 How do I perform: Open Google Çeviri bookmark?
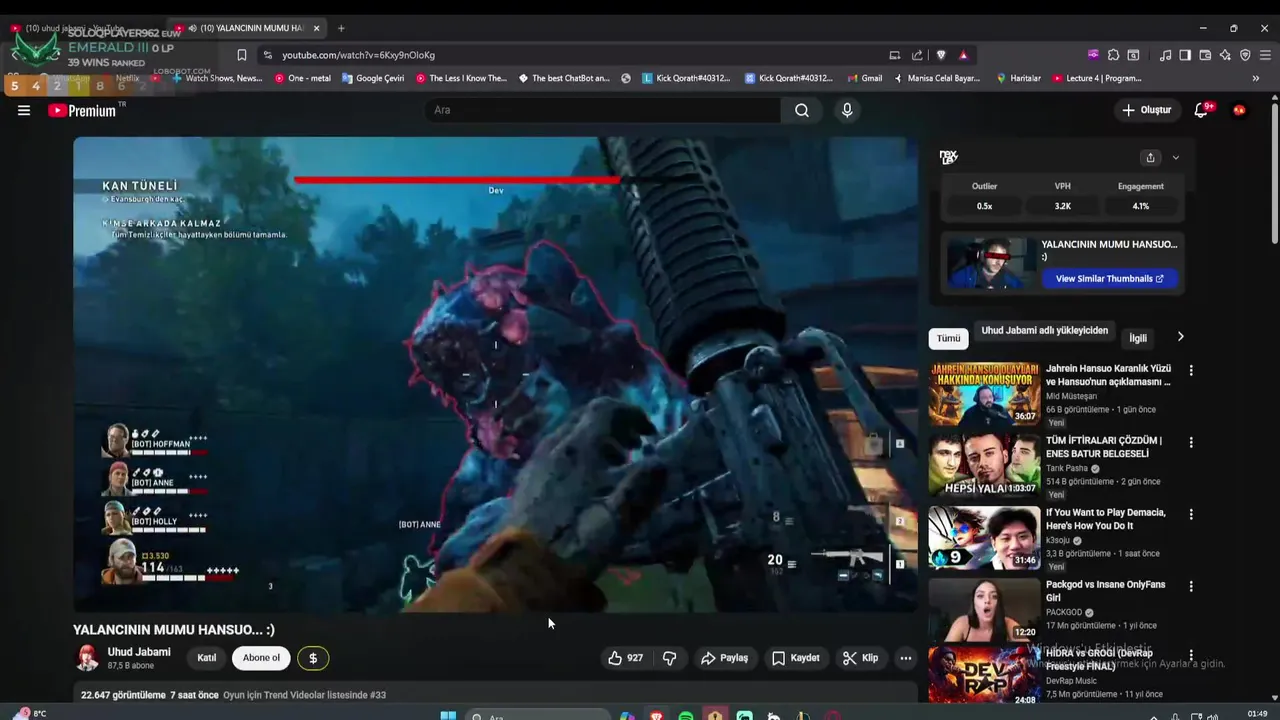tap(373, 78)
